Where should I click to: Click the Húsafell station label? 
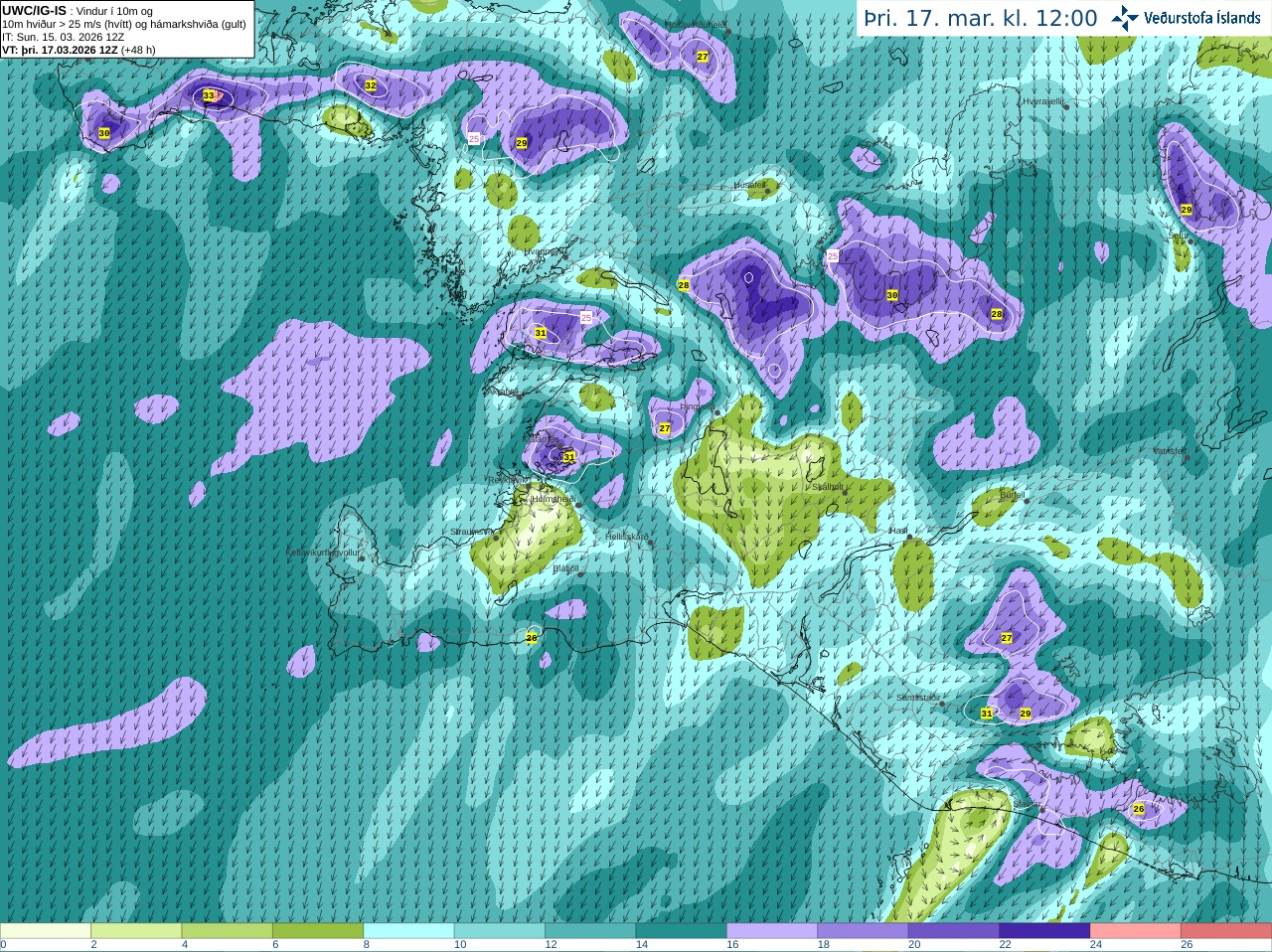(749, 185)
